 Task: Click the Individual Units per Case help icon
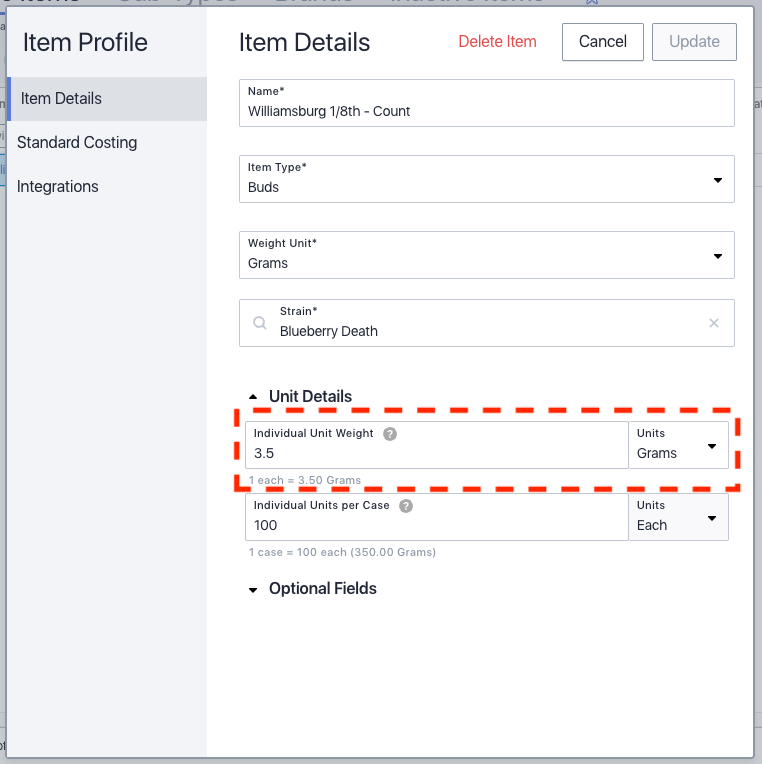[x=406, y=506]
